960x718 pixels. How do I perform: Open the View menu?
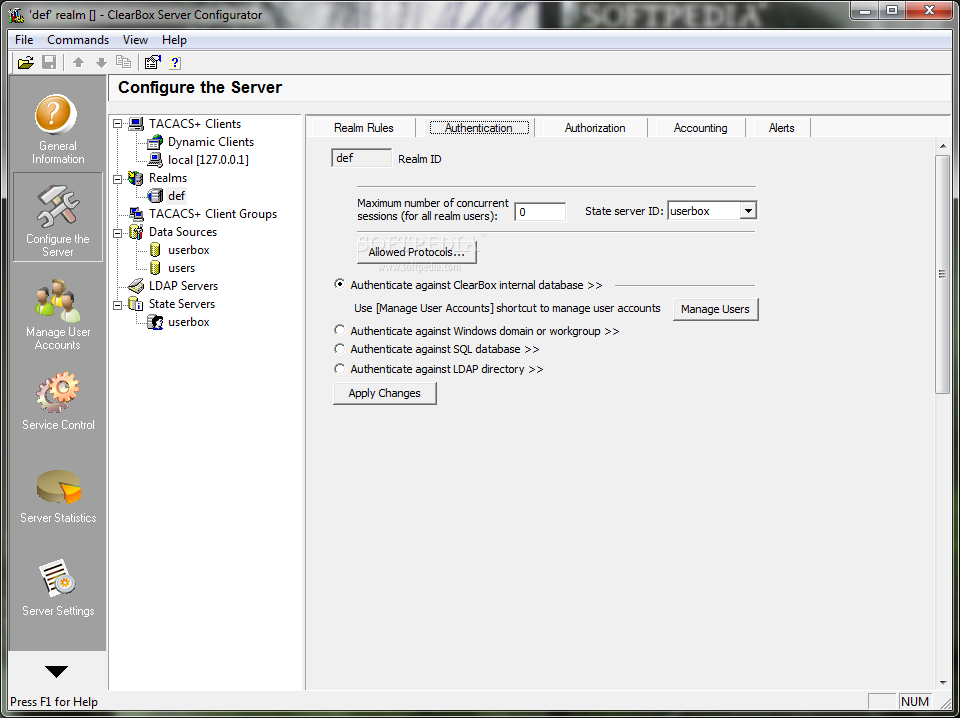pyautogui.click(x=135, y=40)
